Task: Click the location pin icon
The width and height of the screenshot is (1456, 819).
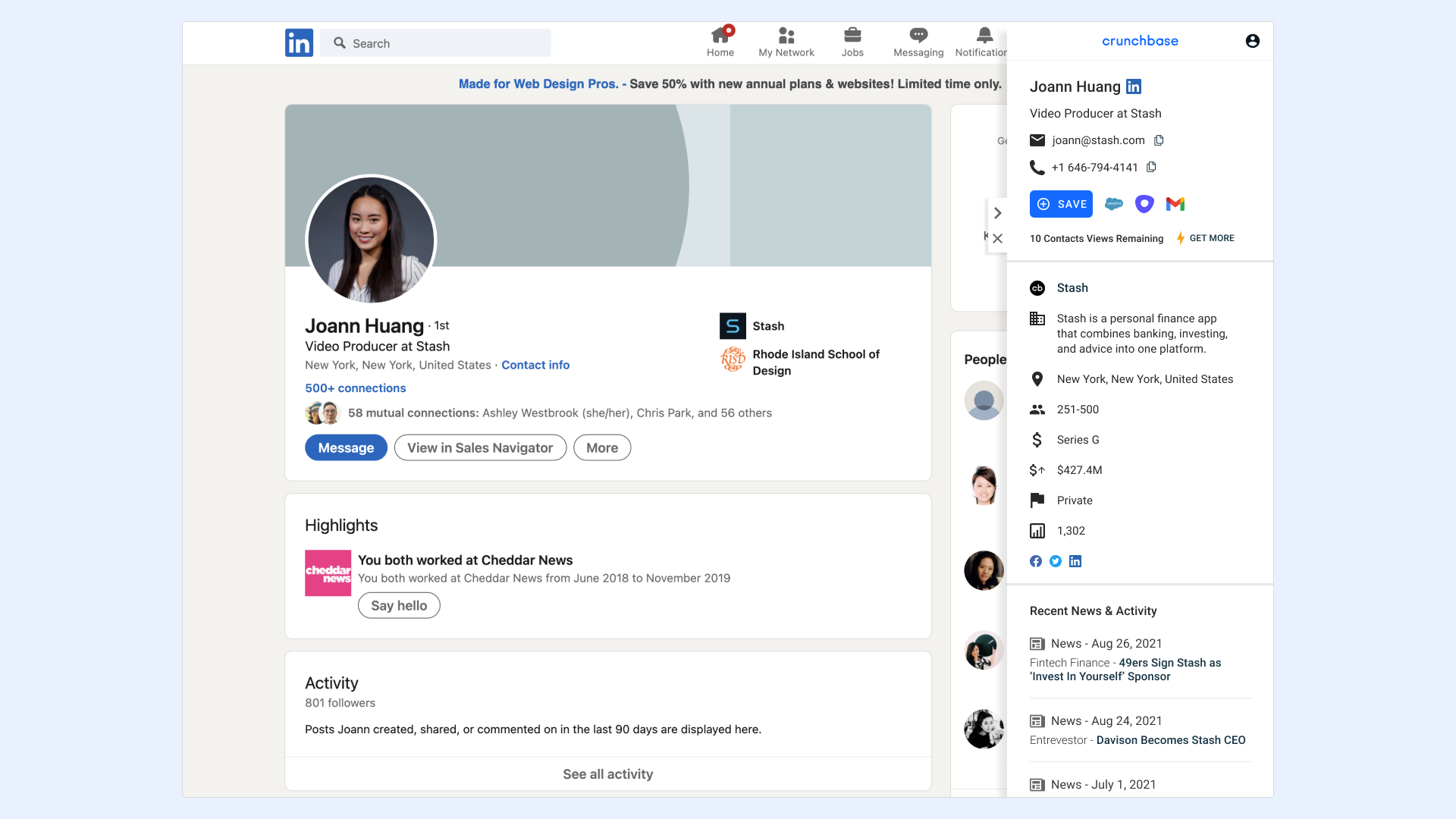Action: (x=1037, y=379)
